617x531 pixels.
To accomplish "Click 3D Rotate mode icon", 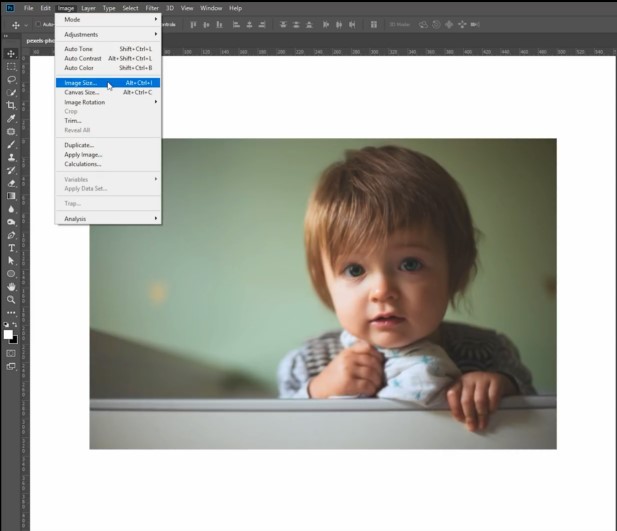I will point(423,25).
